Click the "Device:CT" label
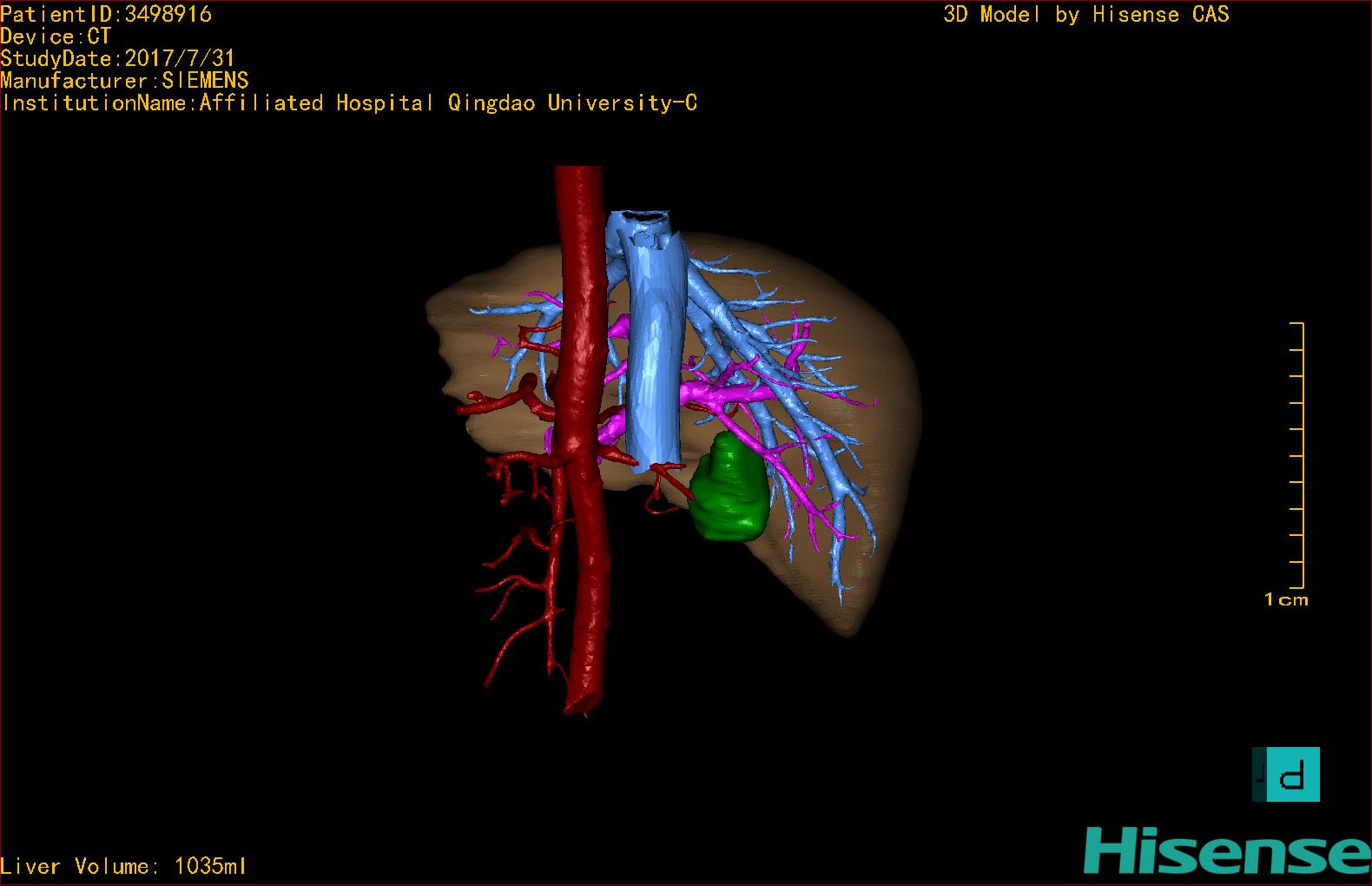Image resolution: width=1372 pixels, height=886 pixels. (x=56, y=36)
